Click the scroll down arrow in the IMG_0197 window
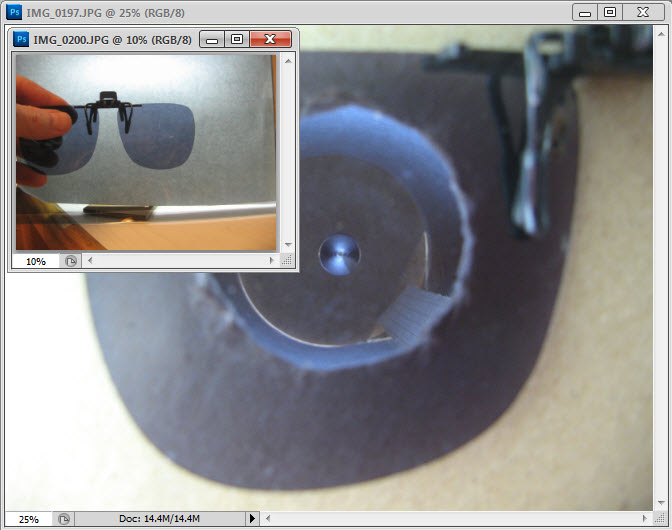The height and width of the screenshot is (530, 672). [x=661, y=502]
